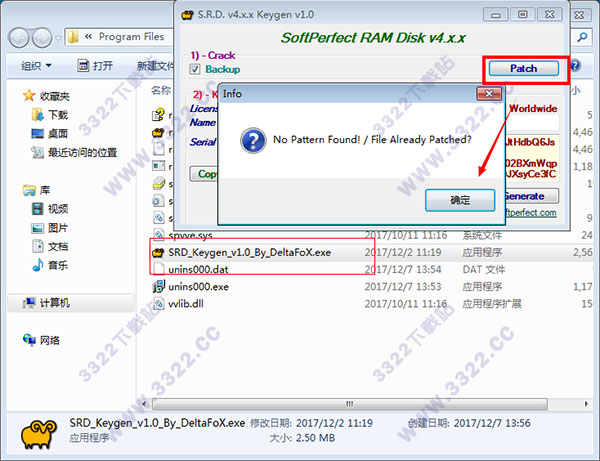The width and height of the screenshot is (600, 461).
Task: Close the Info dialog
Action: [489, 94]
